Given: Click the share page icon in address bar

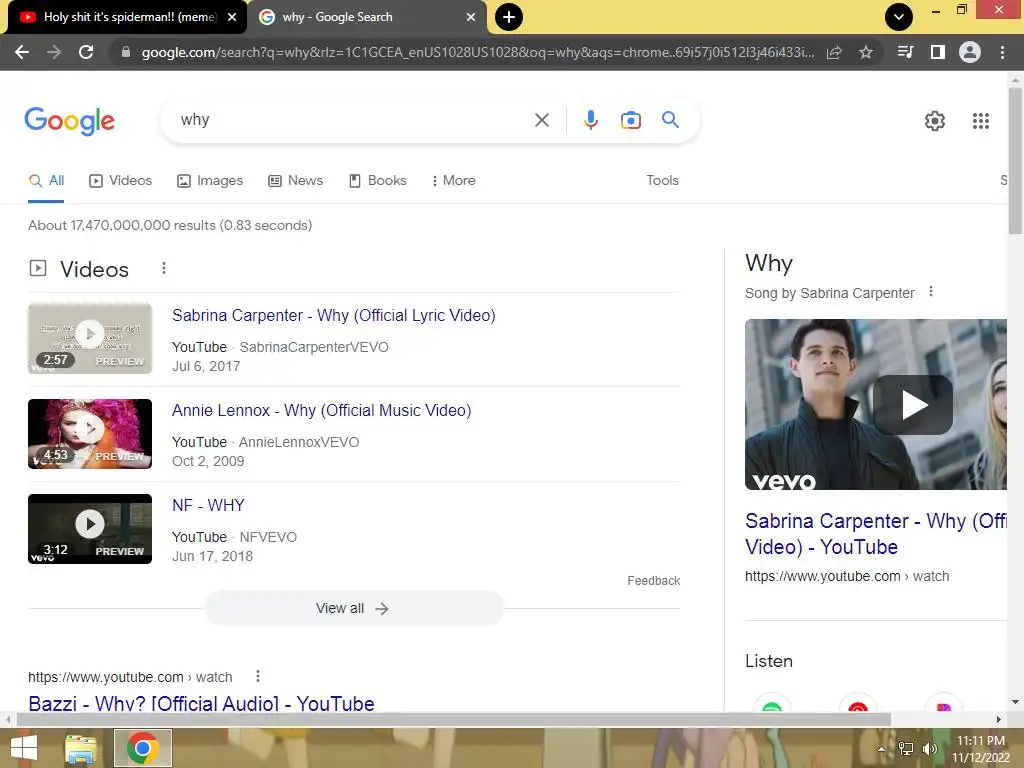Looking at the screenshot, I should [x=834, y=53].
